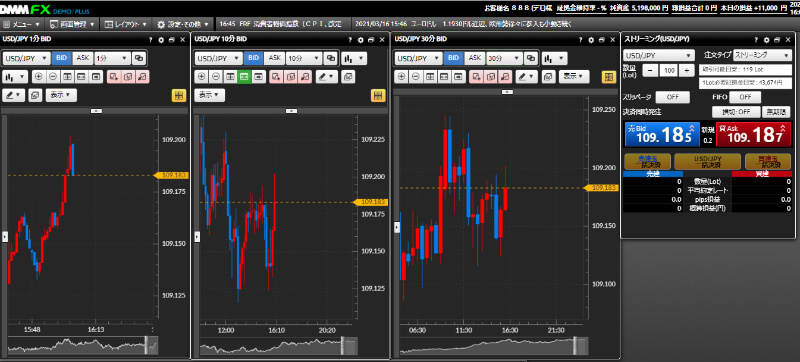The image size is (800, 362).
Task: Increase lot quantity with plus button
Action: (x=687, y=71)
